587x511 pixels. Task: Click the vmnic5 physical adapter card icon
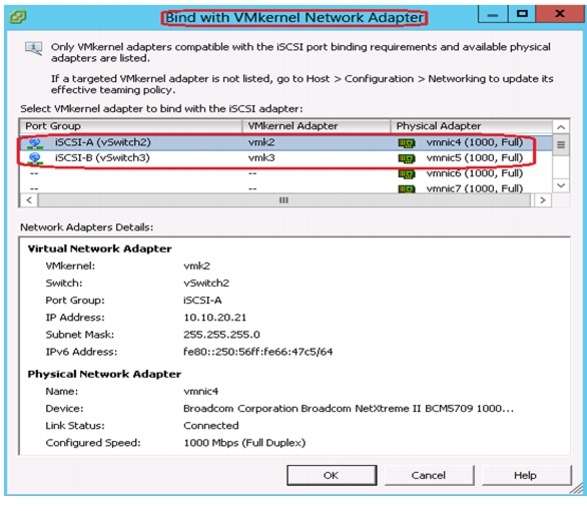click(x=406, y=159)
